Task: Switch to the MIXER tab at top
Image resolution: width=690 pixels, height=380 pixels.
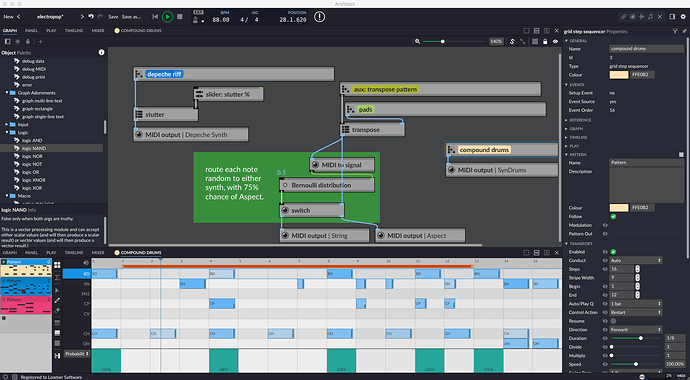Action: [x=98, y=31]
